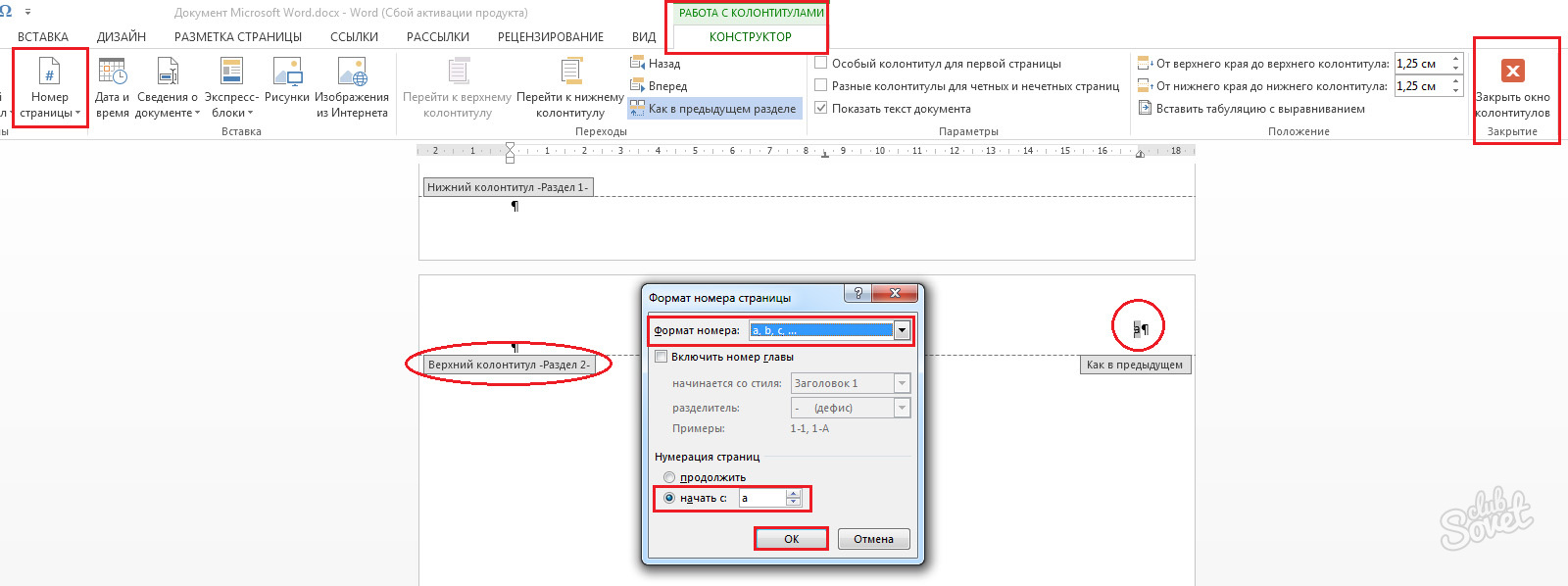1568x586 pixels.
Task: Go to footer with Перейти к нижнему колонтитулу
Action: coord(570,87)
